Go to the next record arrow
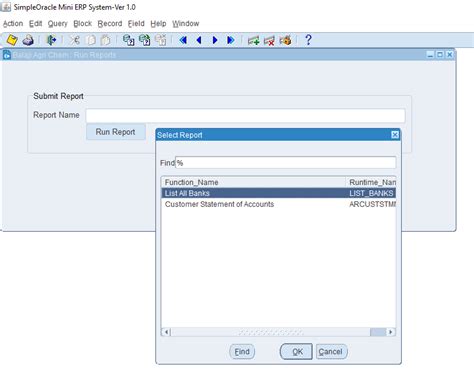Screen dimensions: 474x370 215,40
